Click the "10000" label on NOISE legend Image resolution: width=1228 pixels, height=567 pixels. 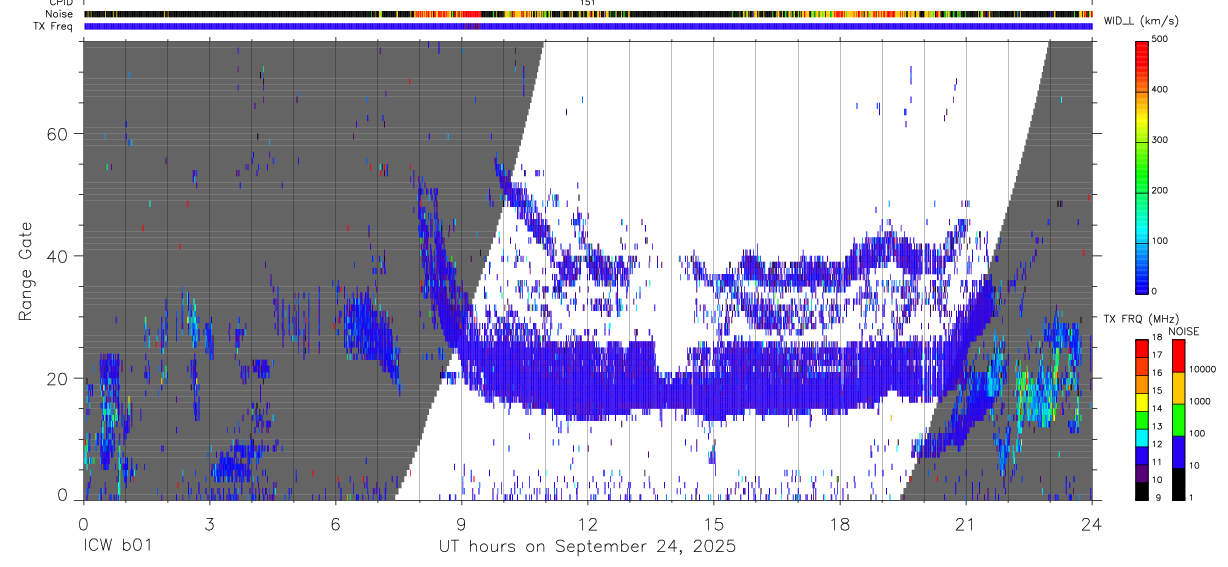pos(1203,369)
